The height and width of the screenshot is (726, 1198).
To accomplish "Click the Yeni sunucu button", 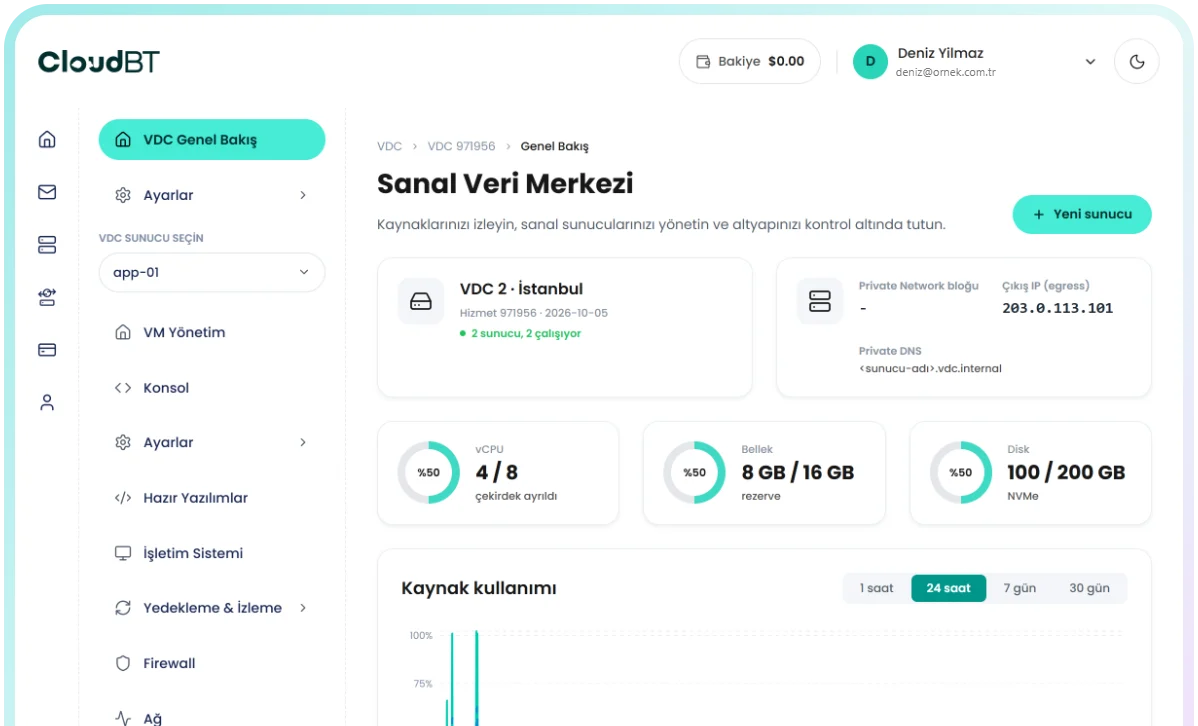I will [1082, 215].
